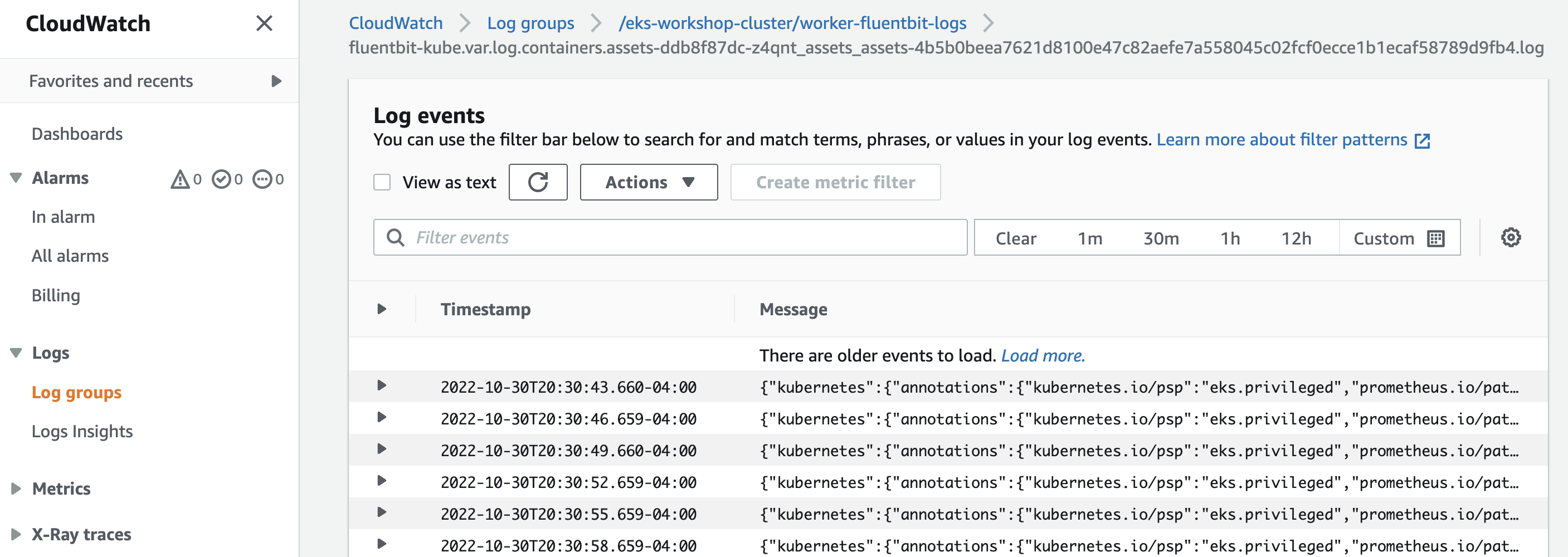Go to CloudWatch breadcrumb link

tap(396, 23)
